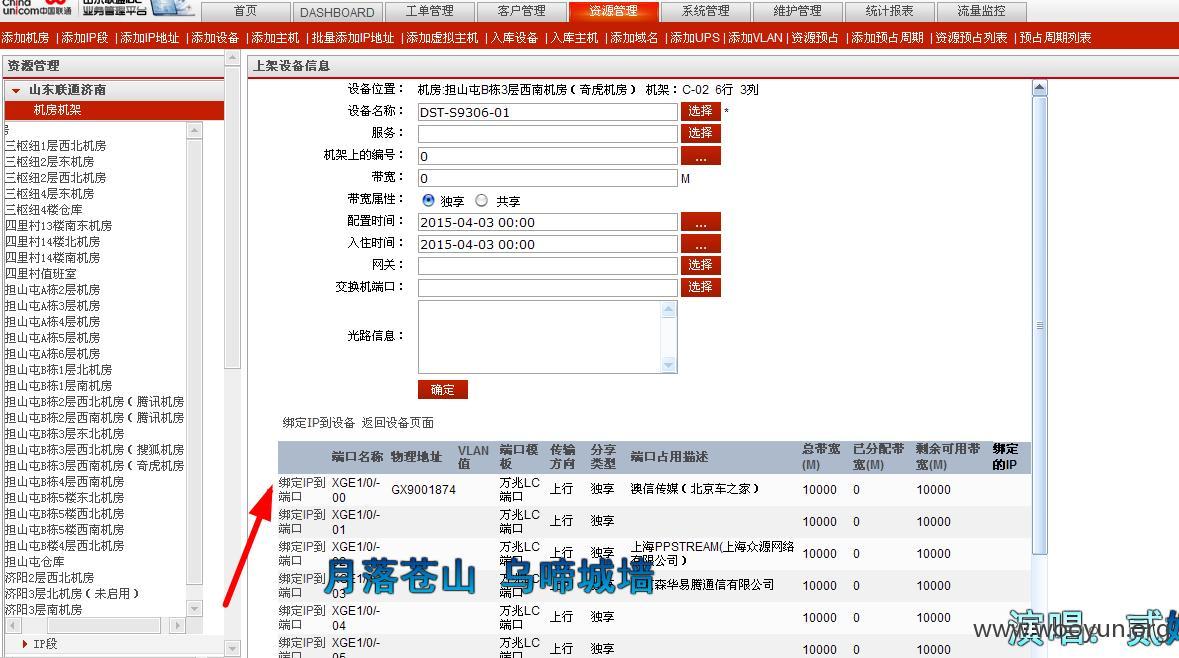
Task: Click the 机架上的编号 input field
Action: click(547, 156)
